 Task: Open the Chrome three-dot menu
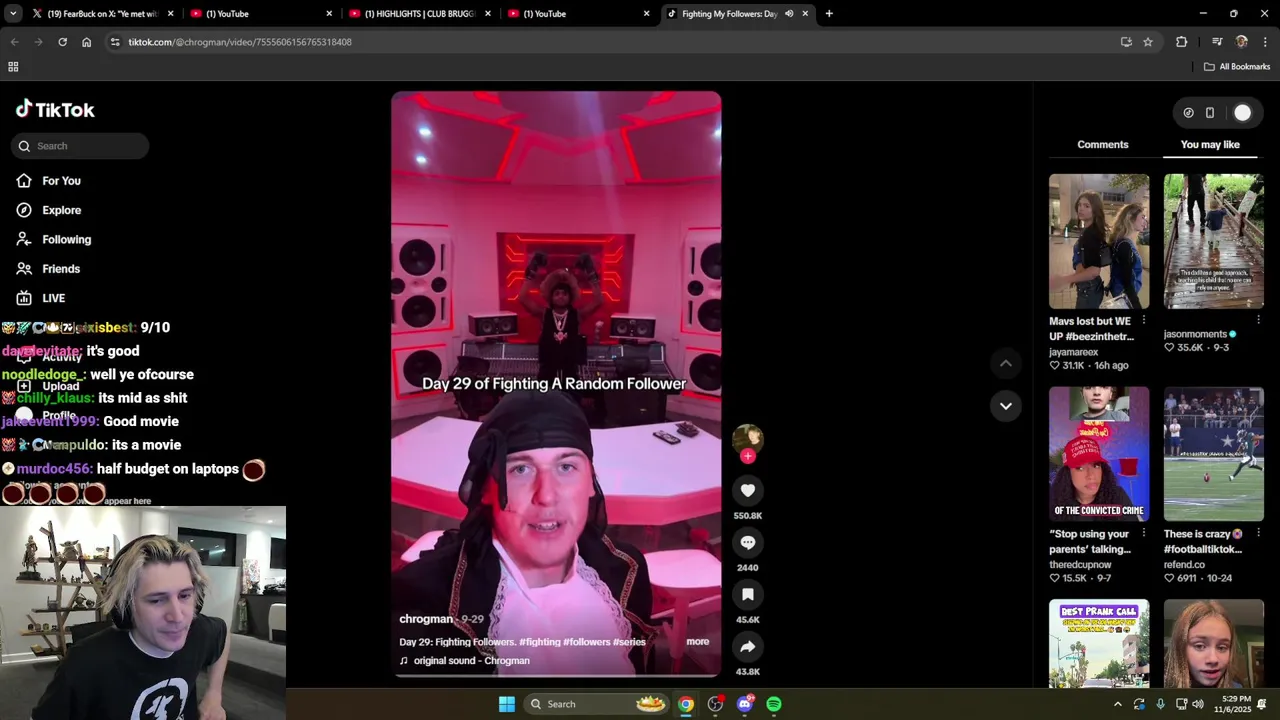[x=1266, y=42]
